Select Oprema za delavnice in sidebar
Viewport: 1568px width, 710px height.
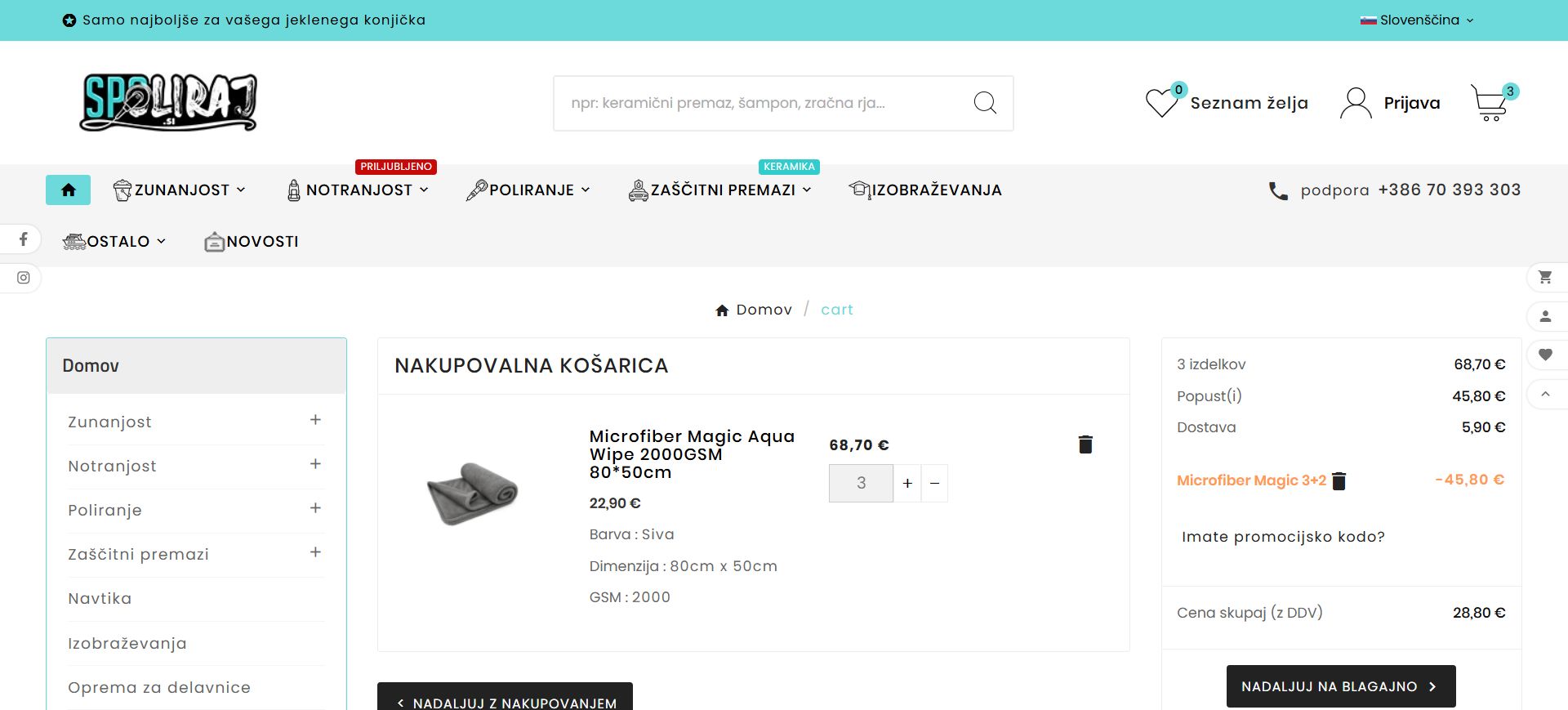click(159, 688)
